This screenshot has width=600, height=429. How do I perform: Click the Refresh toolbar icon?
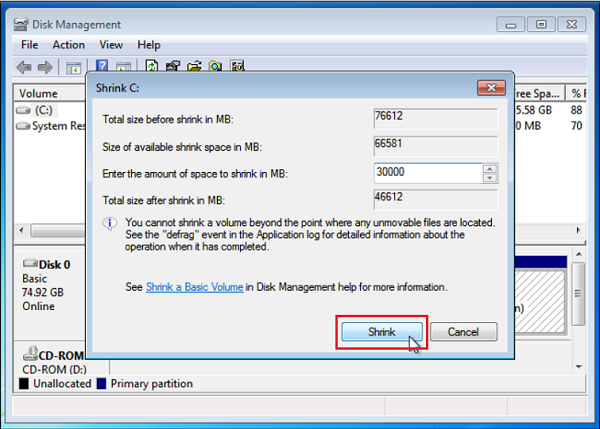152,68
